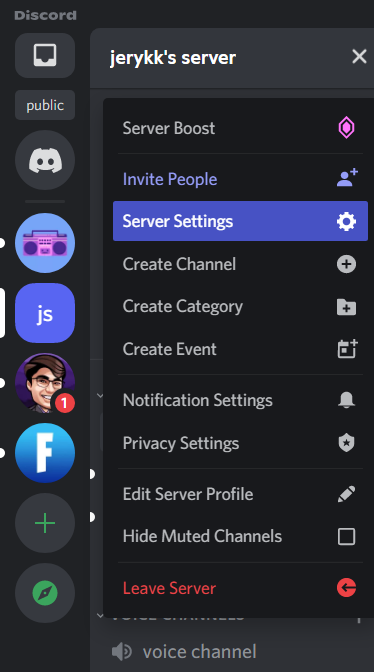Click the Server Settings gear icon
The height and width of the screenshot is (672, 374).
pos(347,221)
